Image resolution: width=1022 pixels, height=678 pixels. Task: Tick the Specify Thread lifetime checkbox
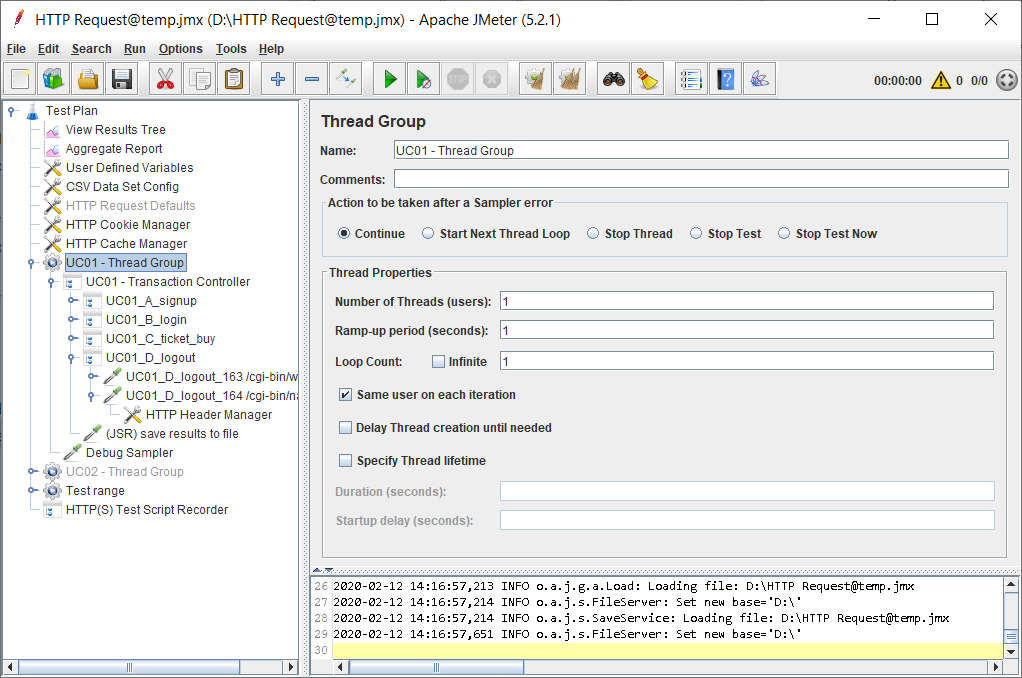point(345,461)
